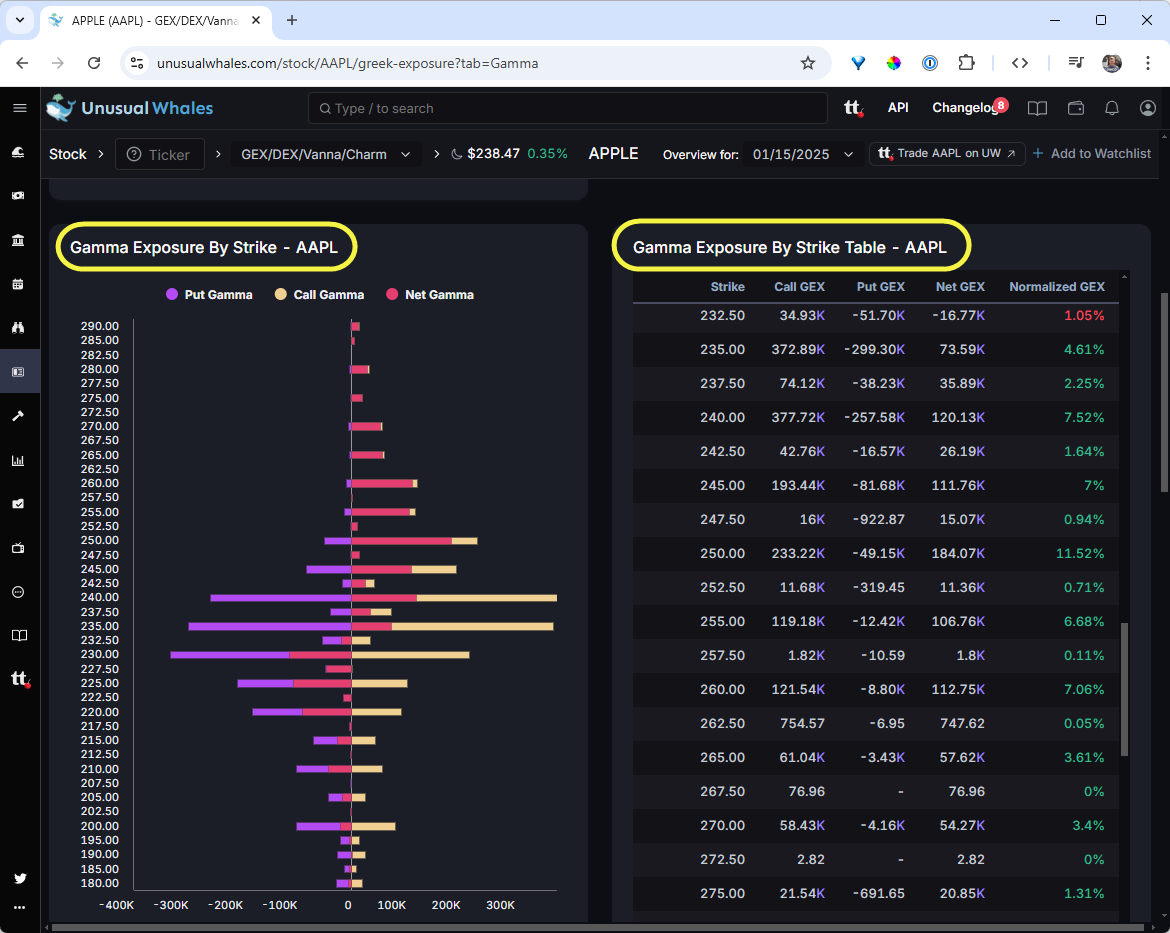Open the hamburger menu in the sidebar
The width and height of the screenshot is (1170, 933).
(19, 108)
